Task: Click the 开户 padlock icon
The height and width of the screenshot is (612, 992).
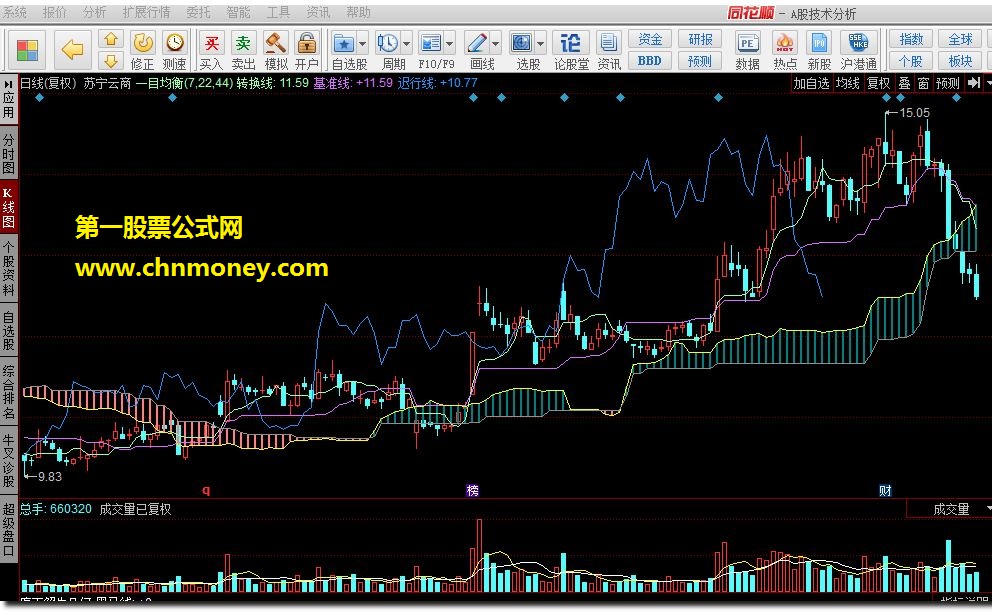Action: click(x=306, y=43)
